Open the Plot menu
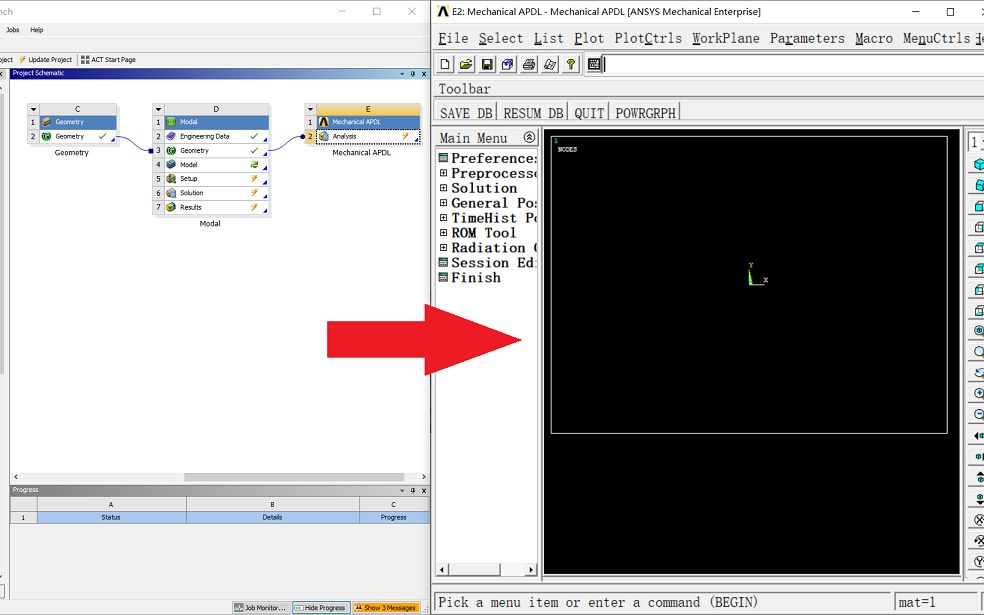 coord(589,38)
